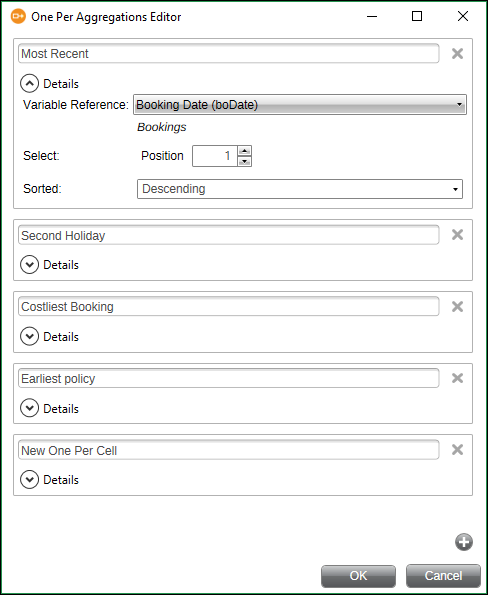This screenshot has width=488, height=595.
Task: Delete the Earliest policy aggregation
Action: click(457, 378)
